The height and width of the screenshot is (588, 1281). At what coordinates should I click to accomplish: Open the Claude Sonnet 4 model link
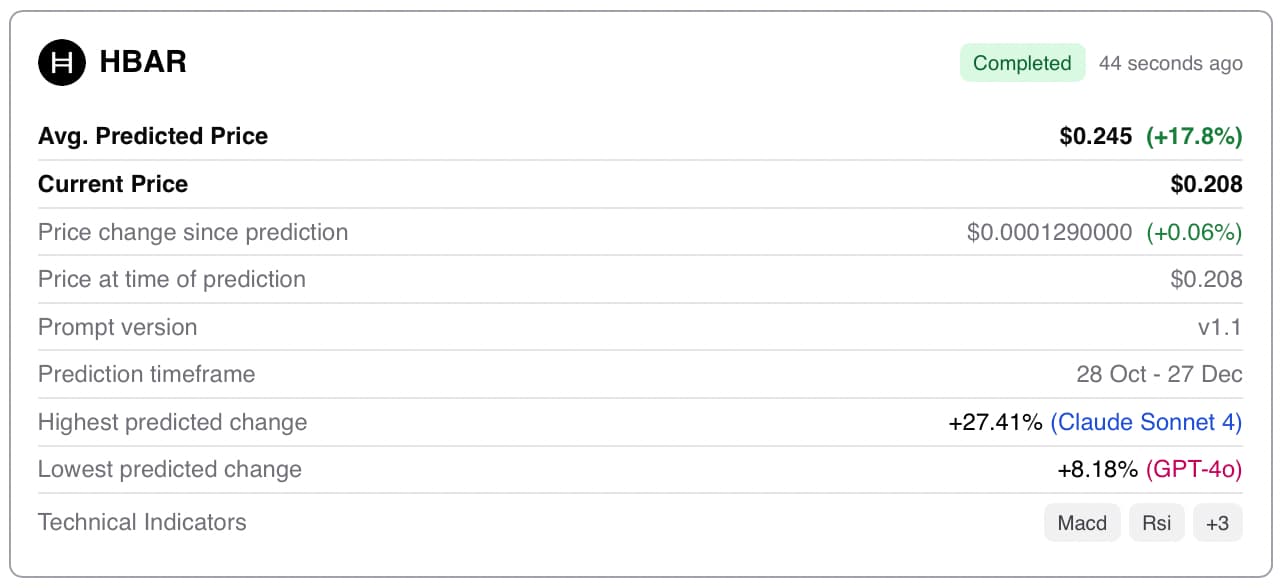[1146, 422]
